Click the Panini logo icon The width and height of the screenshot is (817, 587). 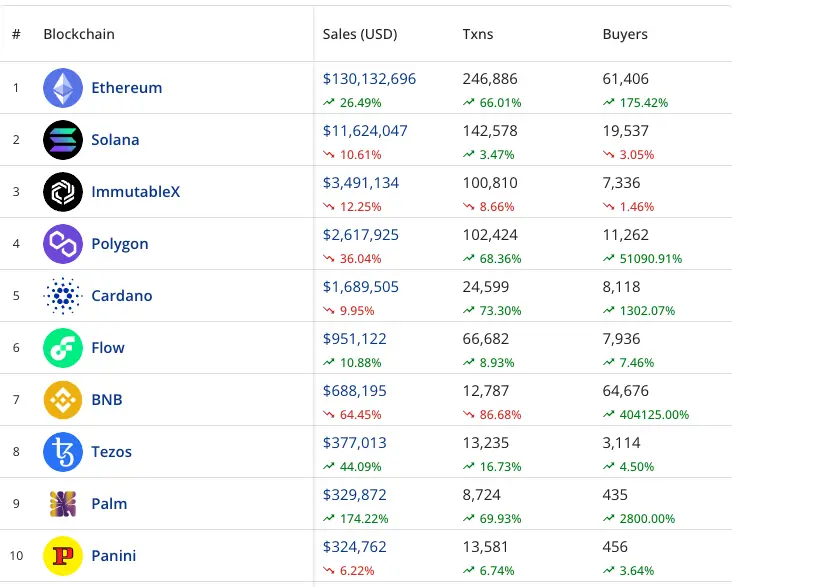point(63,556)
